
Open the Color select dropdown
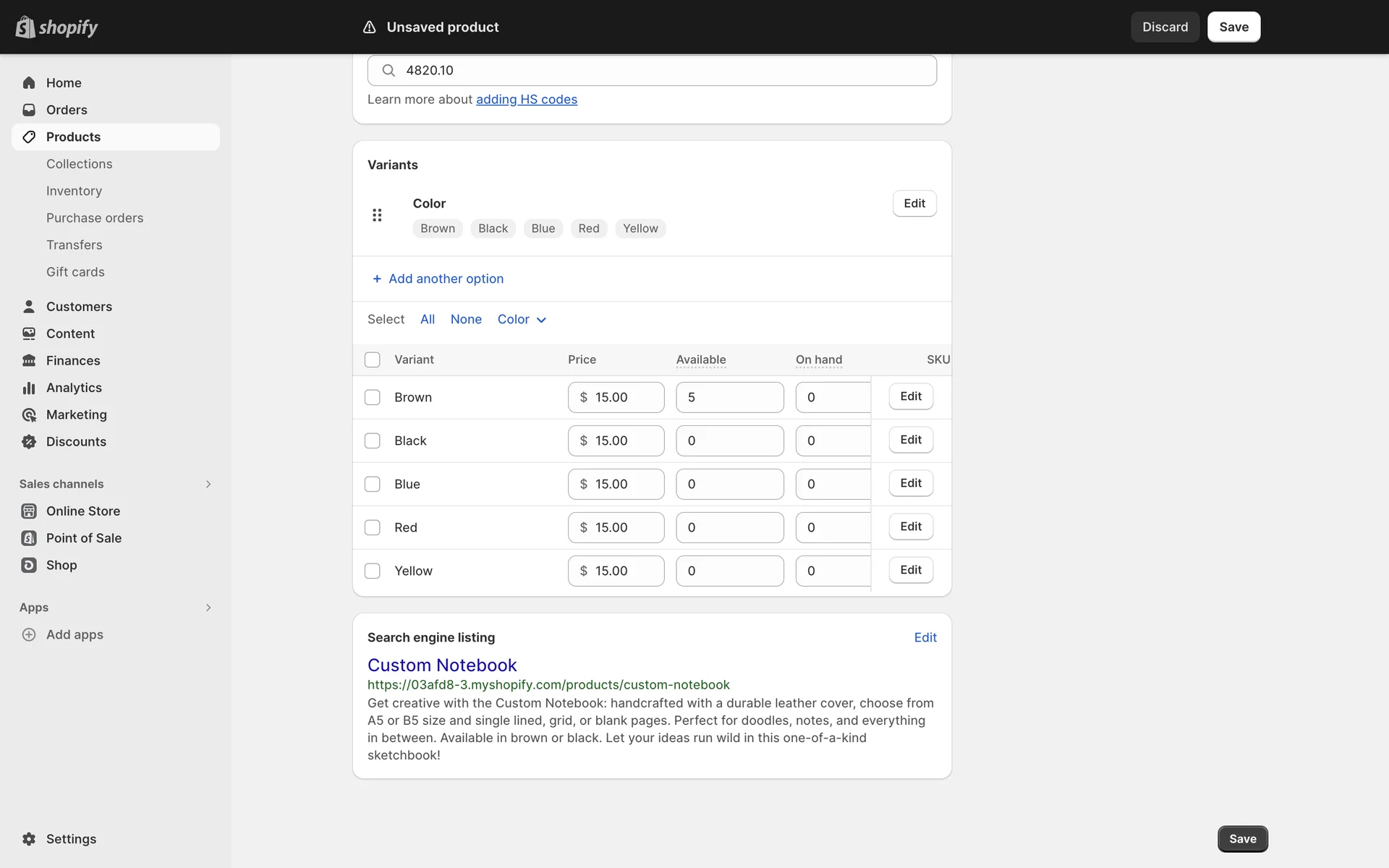[x=522, y=320]
